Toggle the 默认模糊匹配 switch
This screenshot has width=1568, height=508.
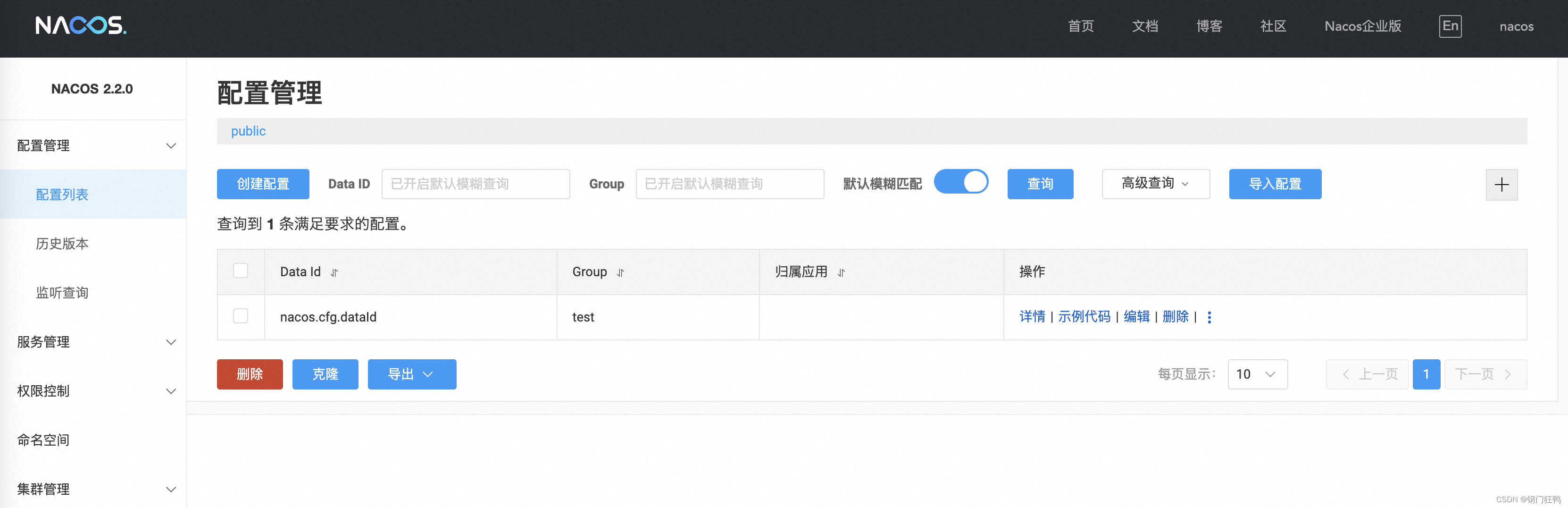click(x=960, y=182)
